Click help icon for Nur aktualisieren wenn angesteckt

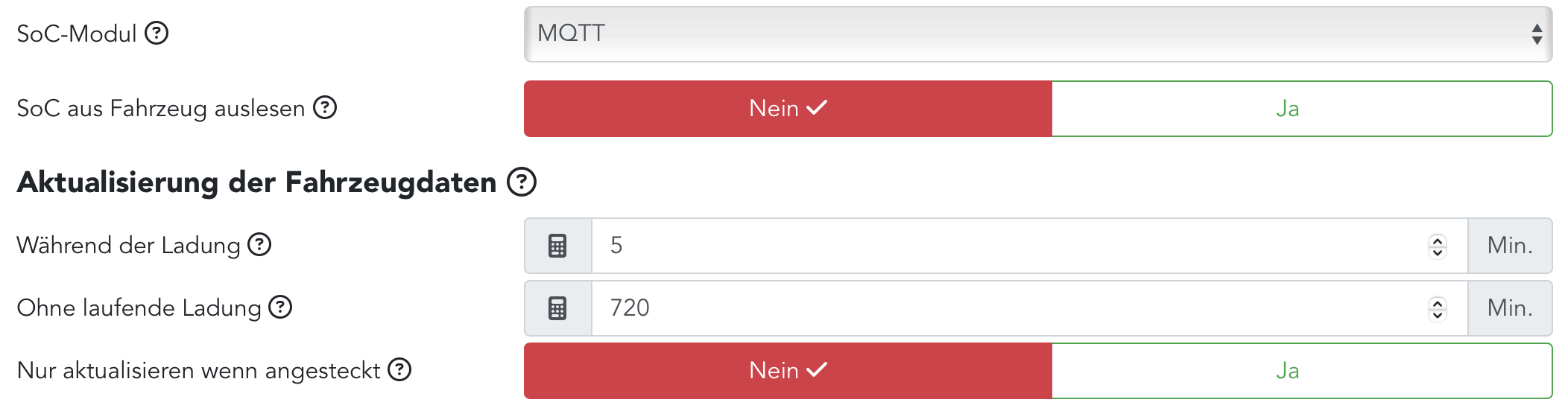coord(399,370)
